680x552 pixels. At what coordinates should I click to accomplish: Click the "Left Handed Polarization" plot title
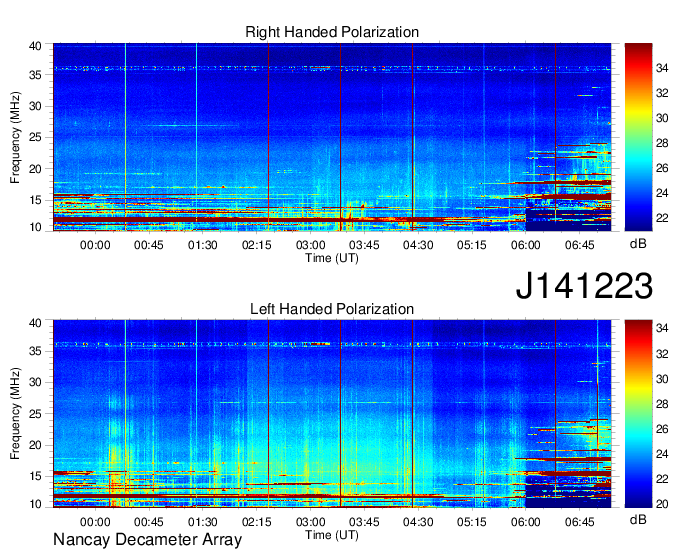[332, 309]
